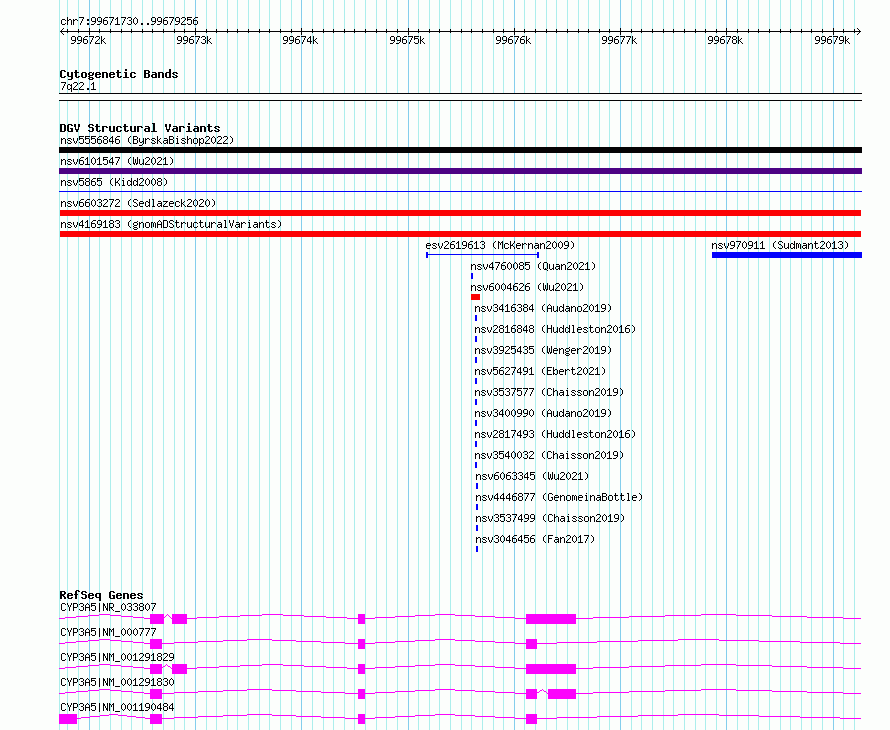Viewport: 890px width, 730px height.
Task: Open nsv3416384 (Audano2019) variant
Action: pyautogui.click(x=543, y=308)
